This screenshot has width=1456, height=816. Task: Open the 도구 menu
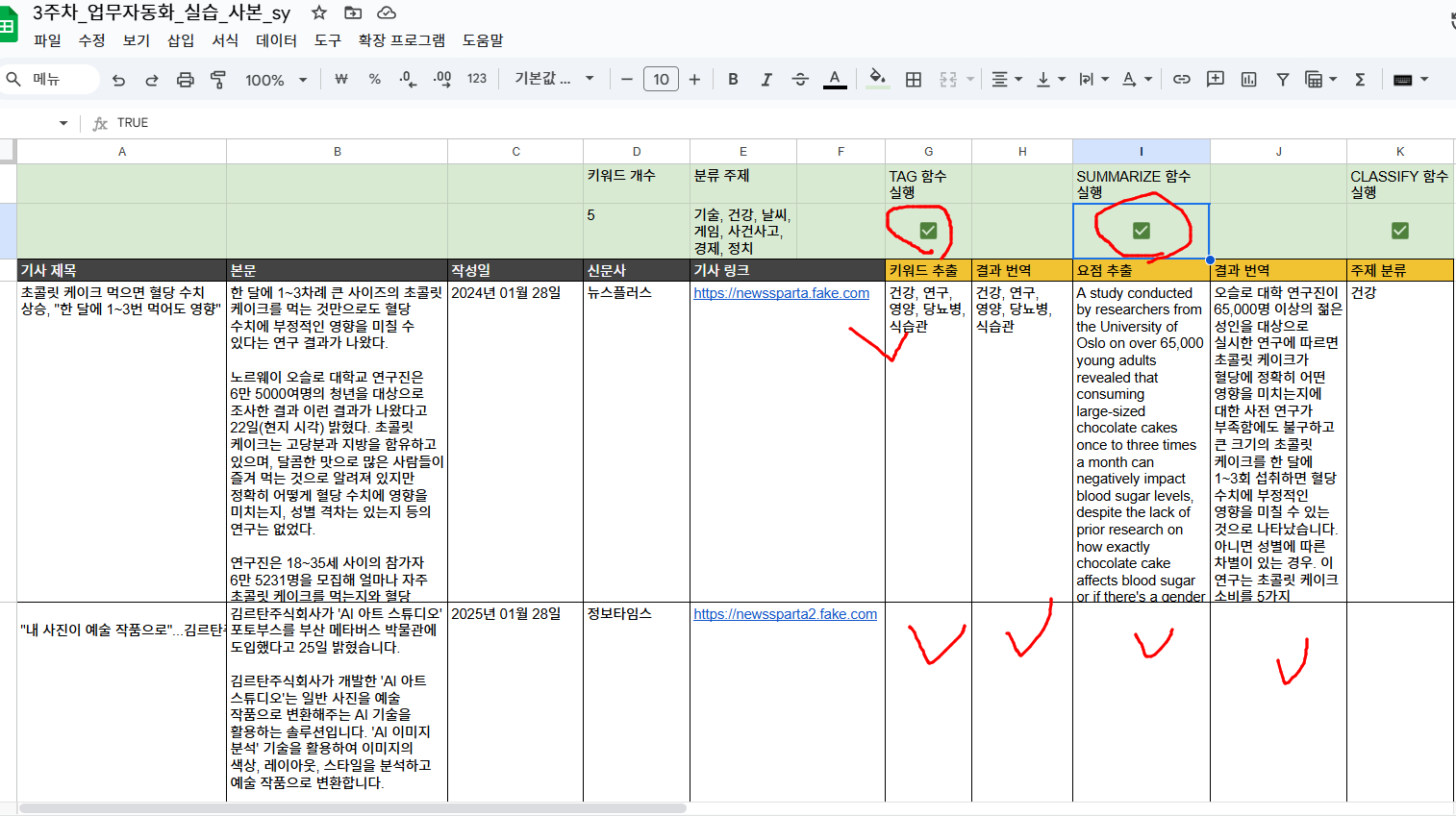[328, 40]
